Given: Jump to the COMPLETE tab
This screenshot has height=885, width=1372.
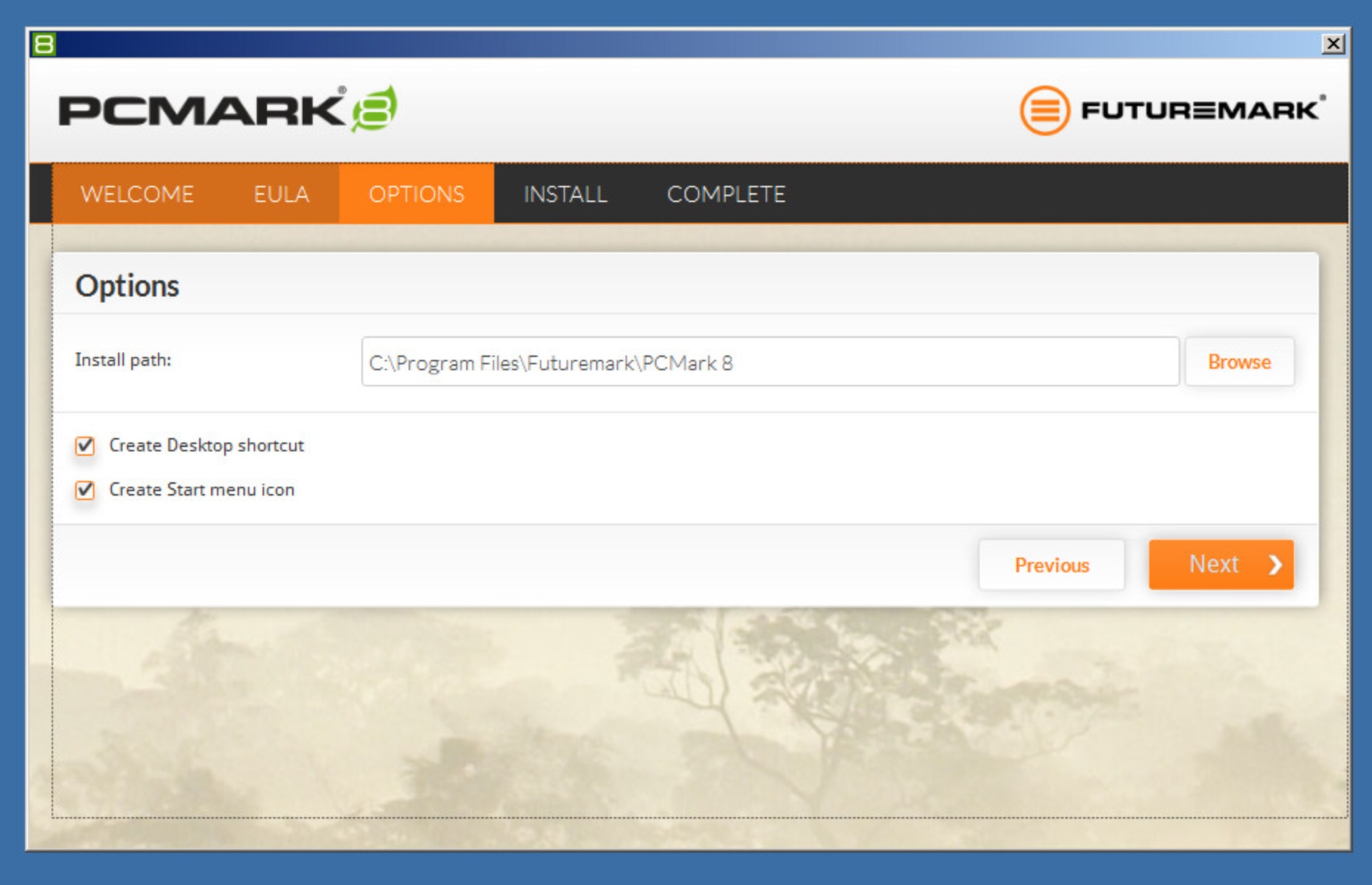Looking at the screenshot, I should pyautogui.click(x=726, y=194).
